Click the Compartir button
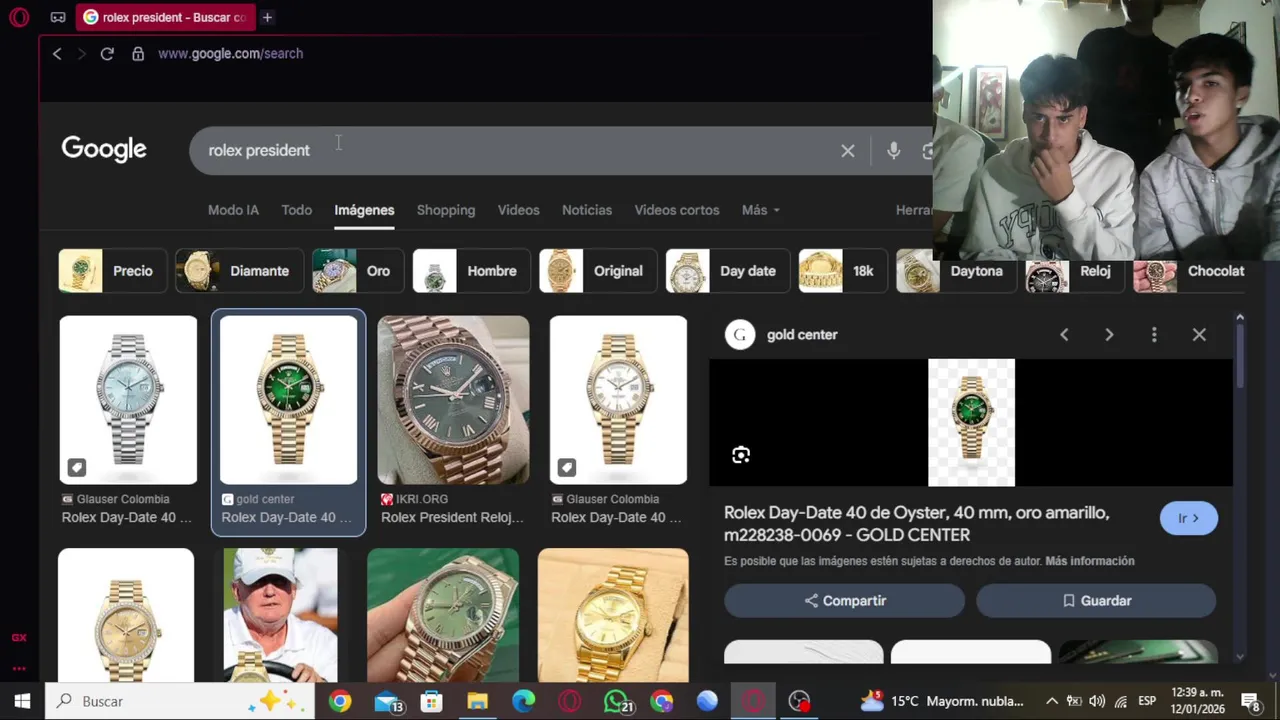1280x720 pixels. pos(844,601)
